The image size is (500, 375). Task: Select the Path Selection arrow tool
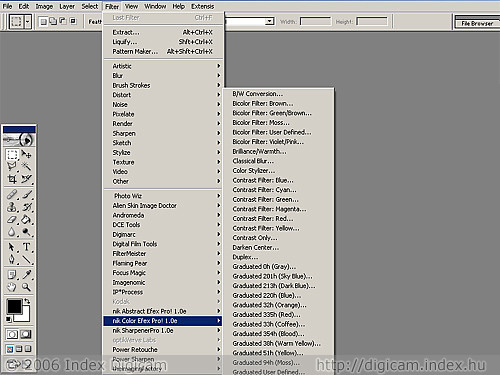click(12, 247)
